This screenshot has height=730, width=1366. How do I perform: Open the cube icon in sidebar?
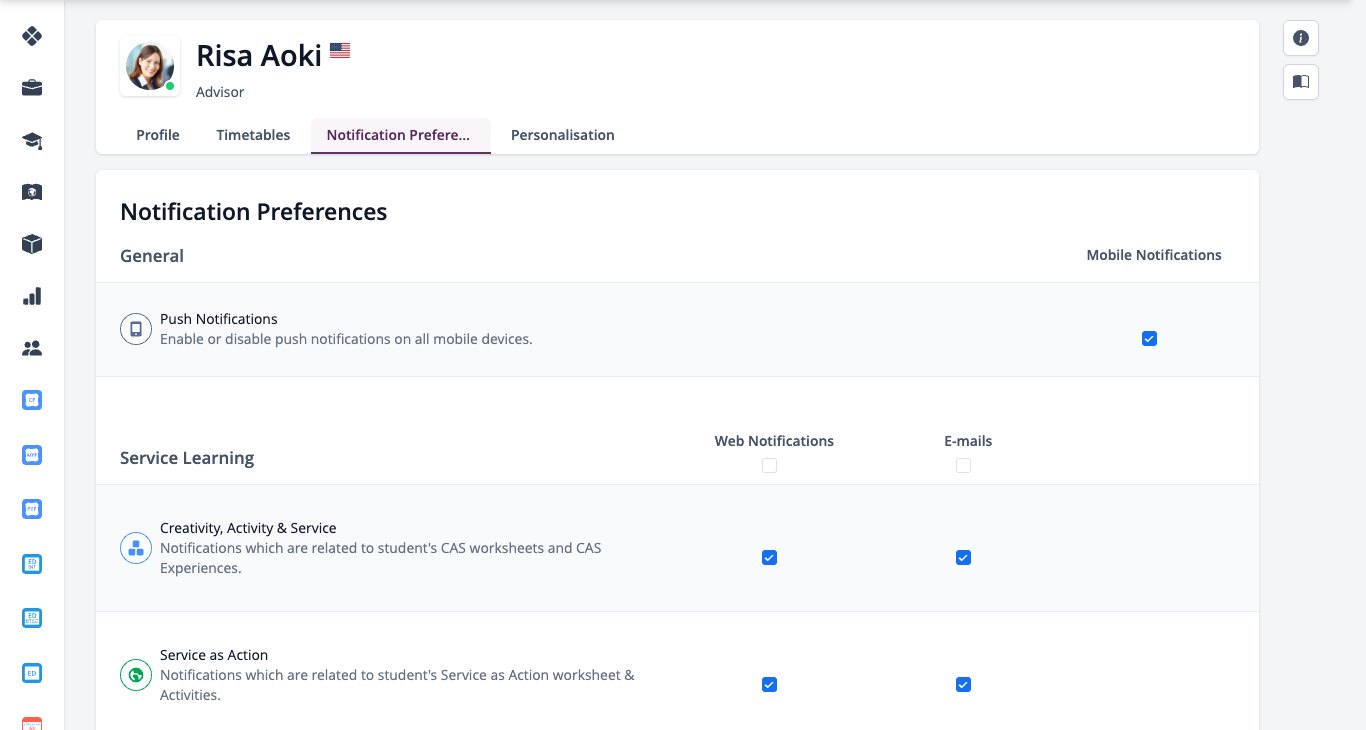pyautogui.click(x=32, y=244)
